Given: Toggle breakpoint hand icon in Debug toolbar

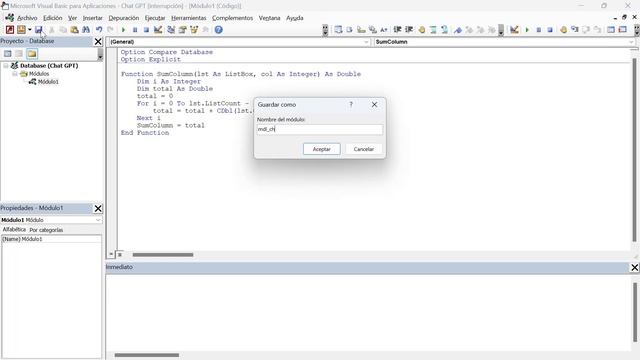Looking at the screenshot, I should click(563, 30).
